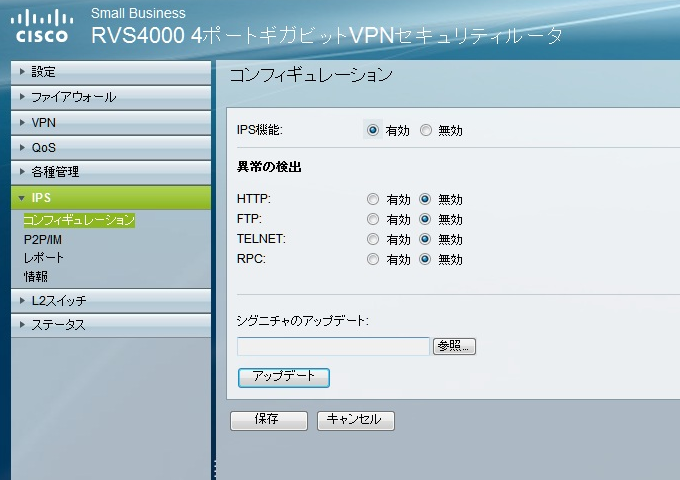Disable HTTP anomaly detection 無効

point(425,199)
